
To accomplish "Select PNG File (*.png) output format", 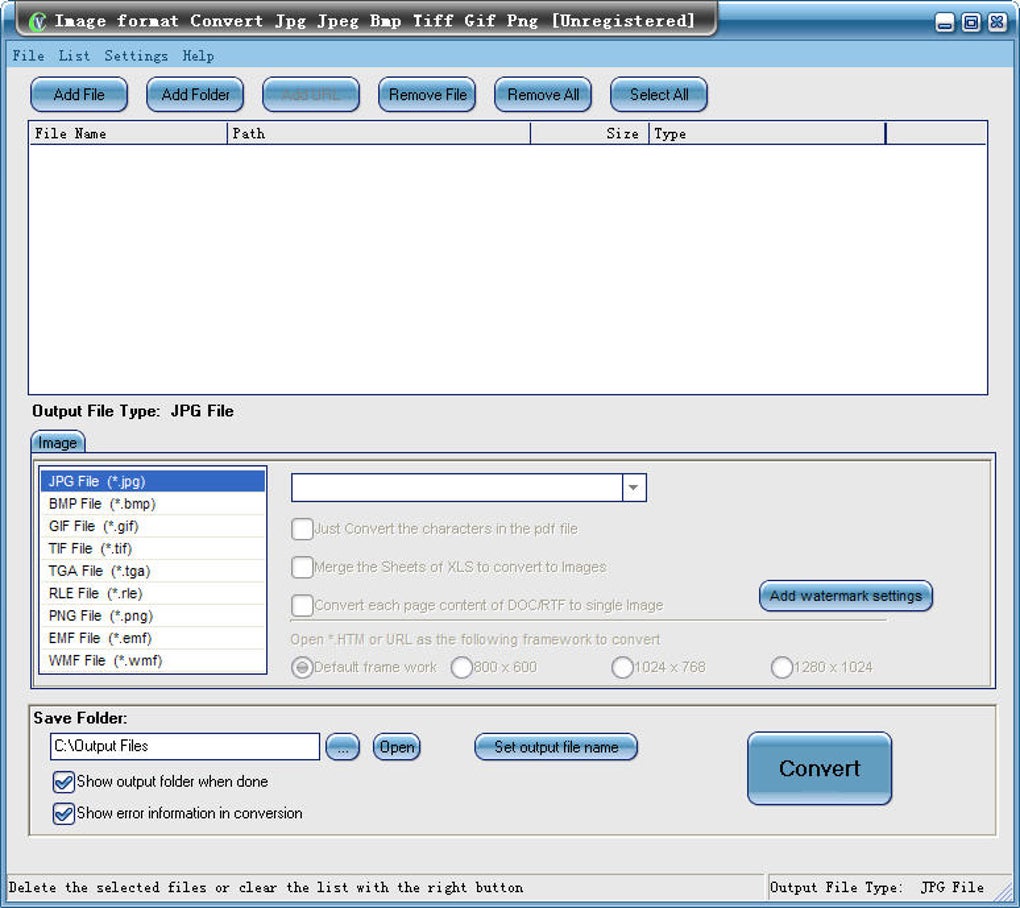I will pyautogui.click(x=101, y=616).
